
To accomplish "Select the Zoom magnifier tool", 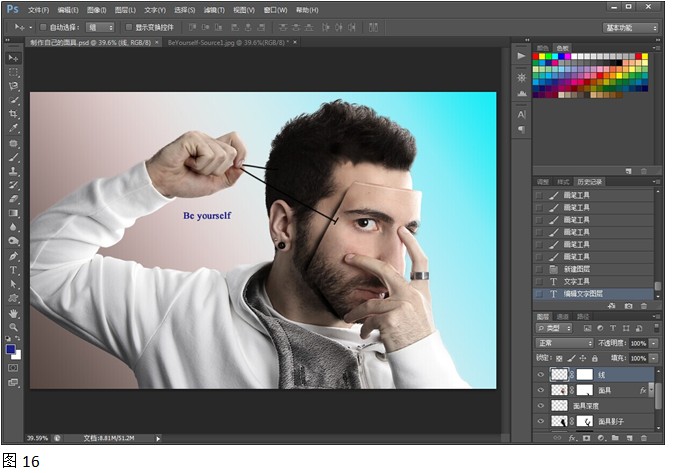I will tap(13, 327).
